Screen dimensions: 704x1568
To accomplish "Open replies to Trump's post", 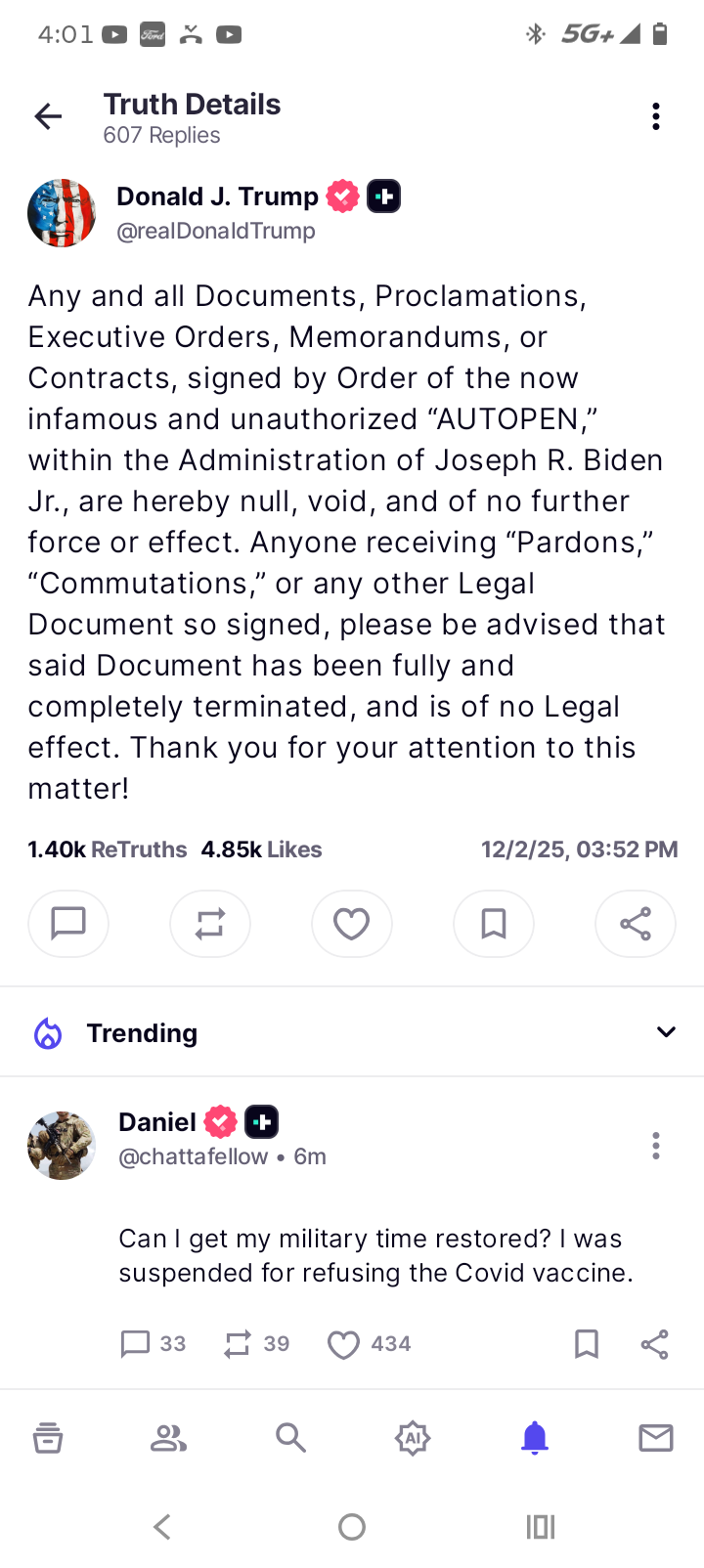I will pos(67,923).
